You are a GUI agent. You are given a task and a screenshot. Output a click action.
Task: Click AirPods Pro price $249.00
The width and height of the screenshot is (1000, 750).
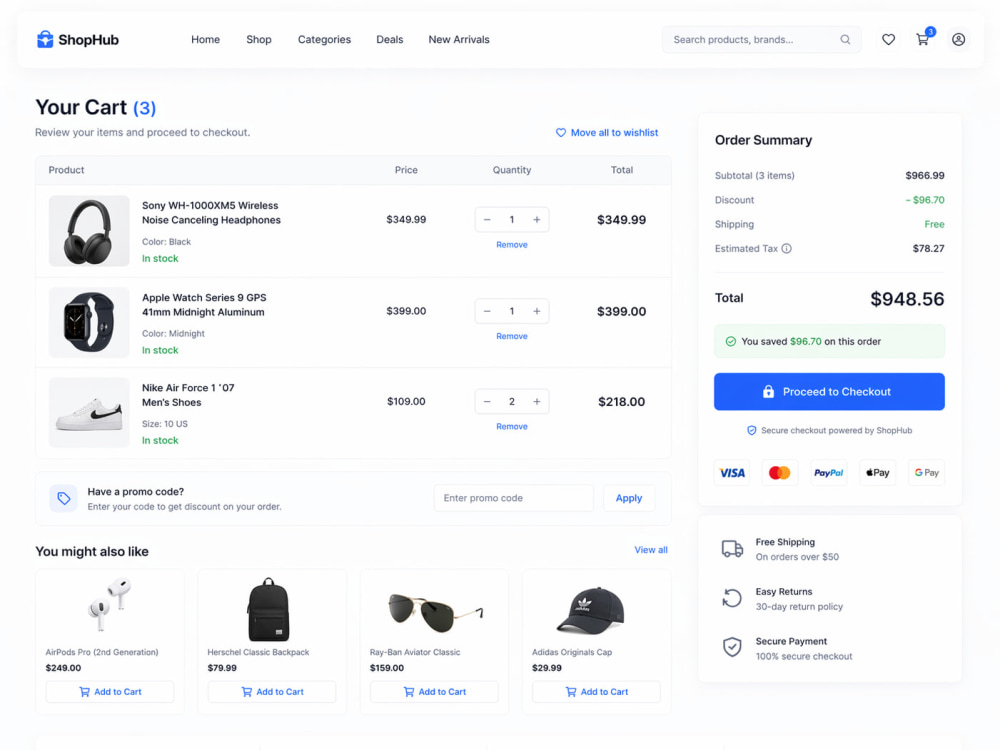pos(63,668)
